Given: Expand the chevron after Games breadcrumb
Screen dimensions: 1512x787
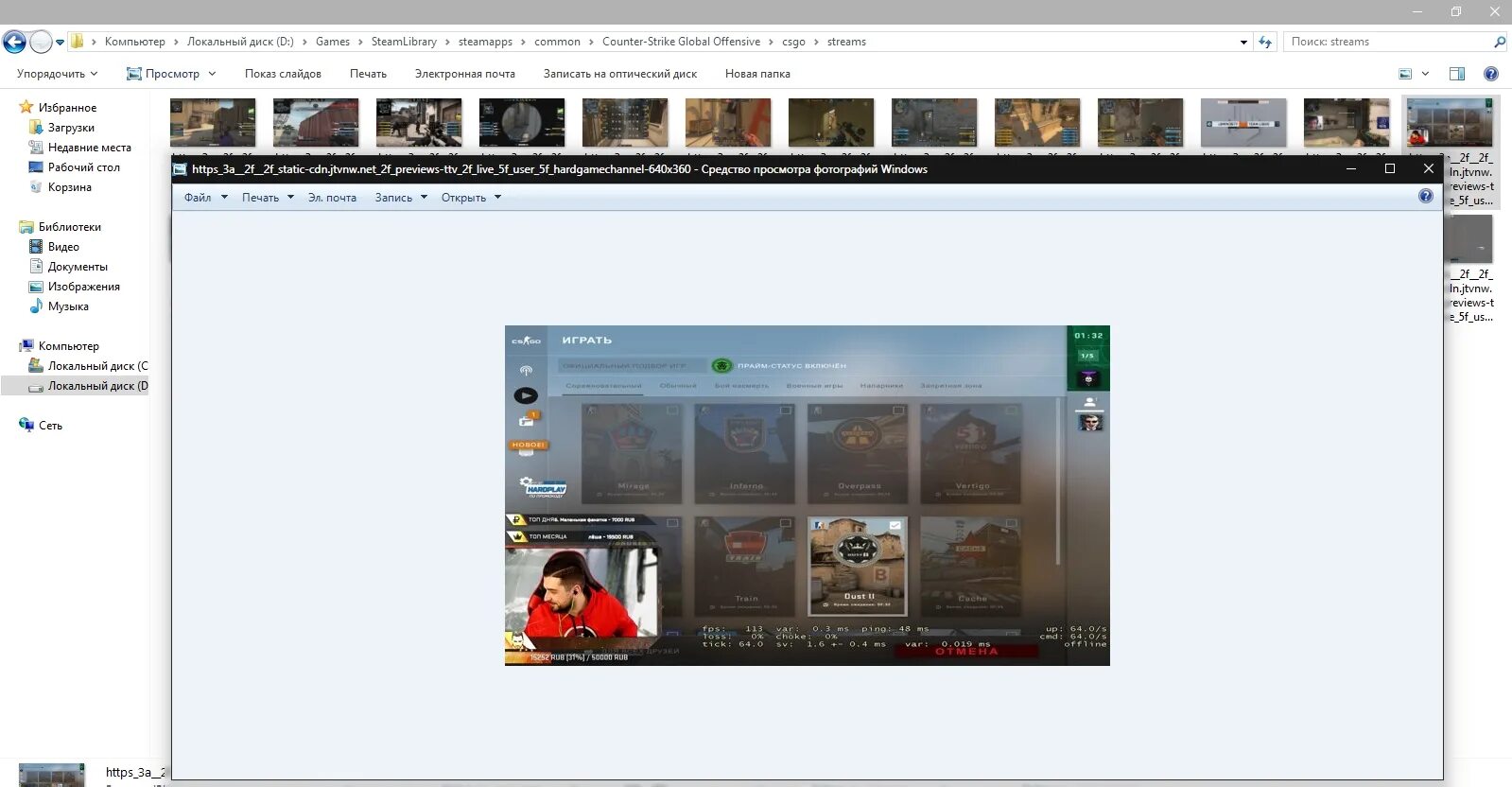Looking at the screenshot, I should [x=360, y=42].
